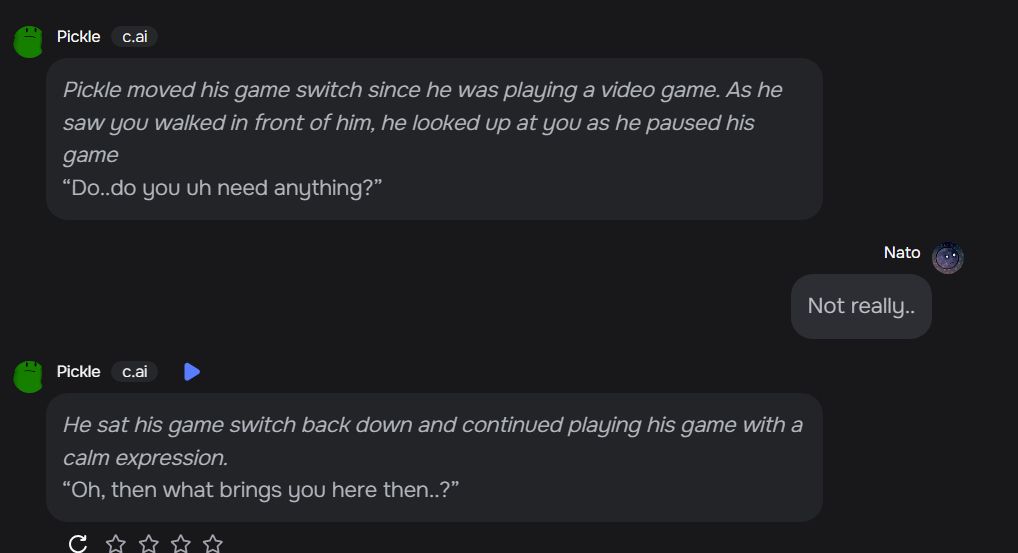
Task: Click the c.ai badge beside the play icon
Action: [x=134, y=372]
